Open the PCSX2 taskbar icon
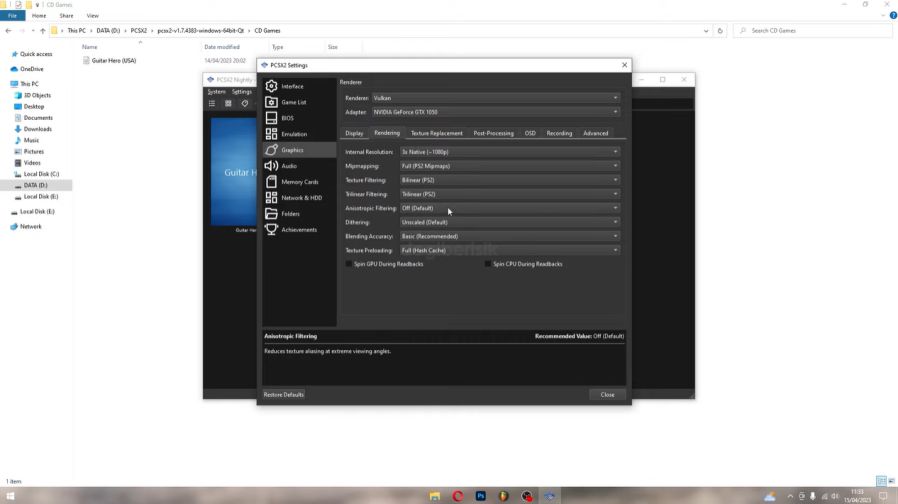 (549, 496)
